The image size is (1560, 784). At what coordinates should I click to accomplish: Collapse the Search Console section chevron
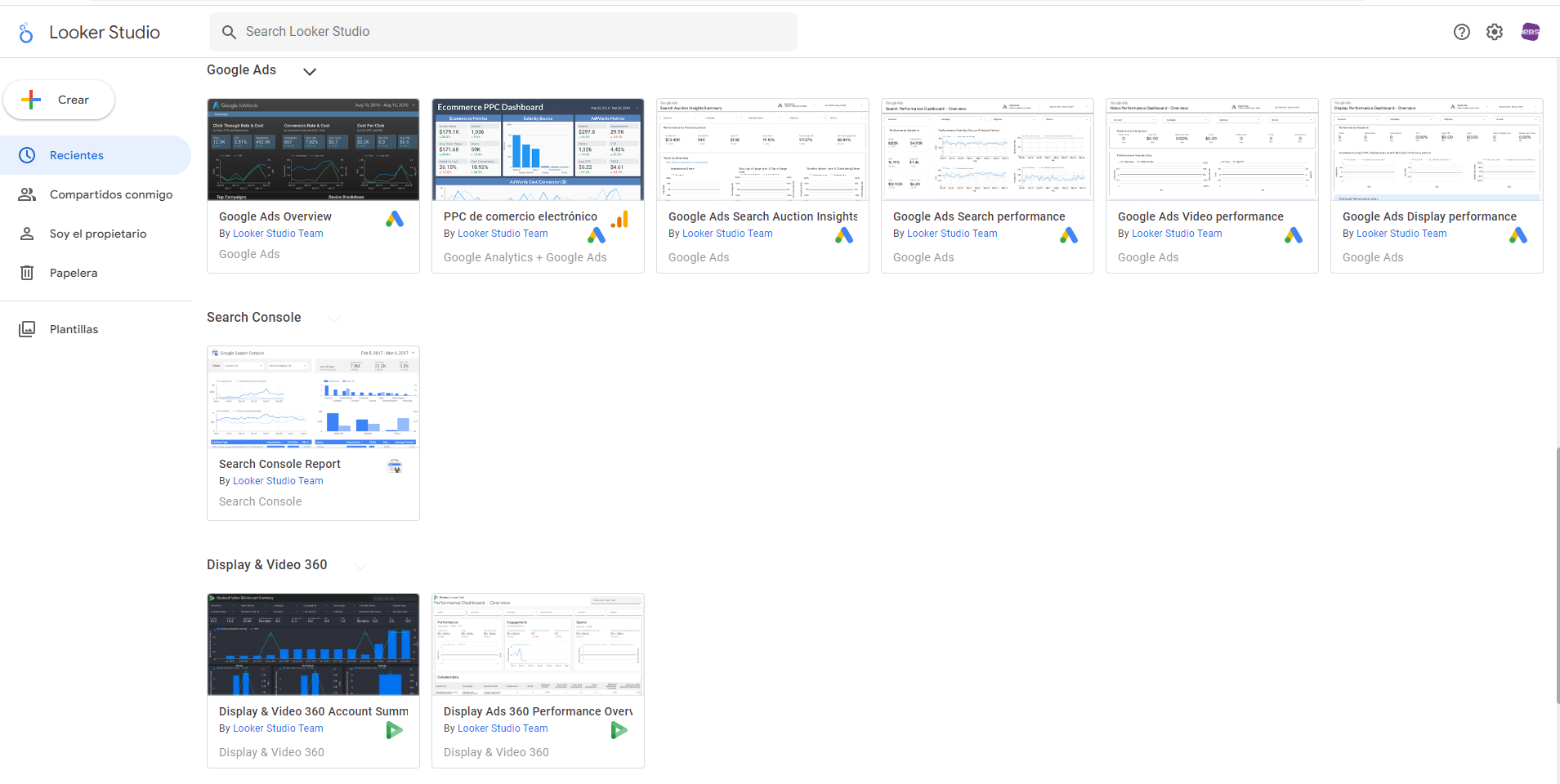pos(334,318)
